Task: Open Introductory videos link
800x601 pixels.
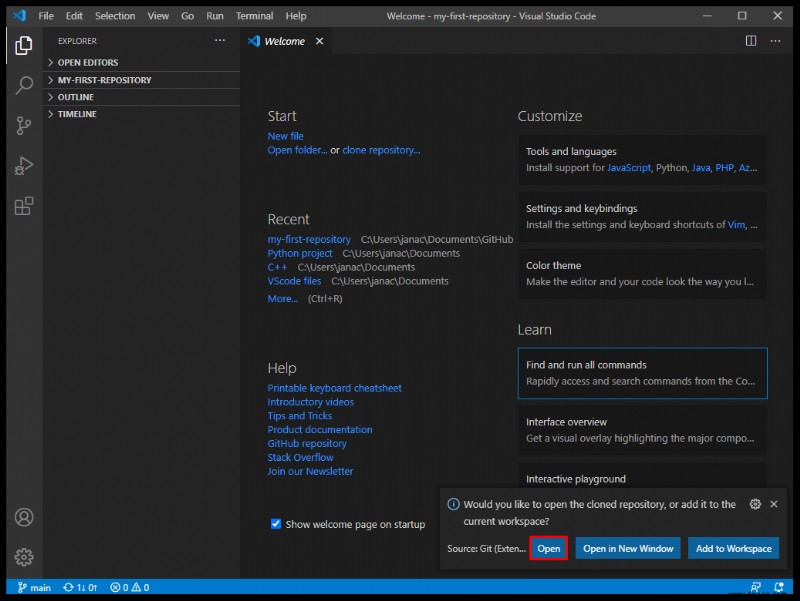Action: point(310,402)
